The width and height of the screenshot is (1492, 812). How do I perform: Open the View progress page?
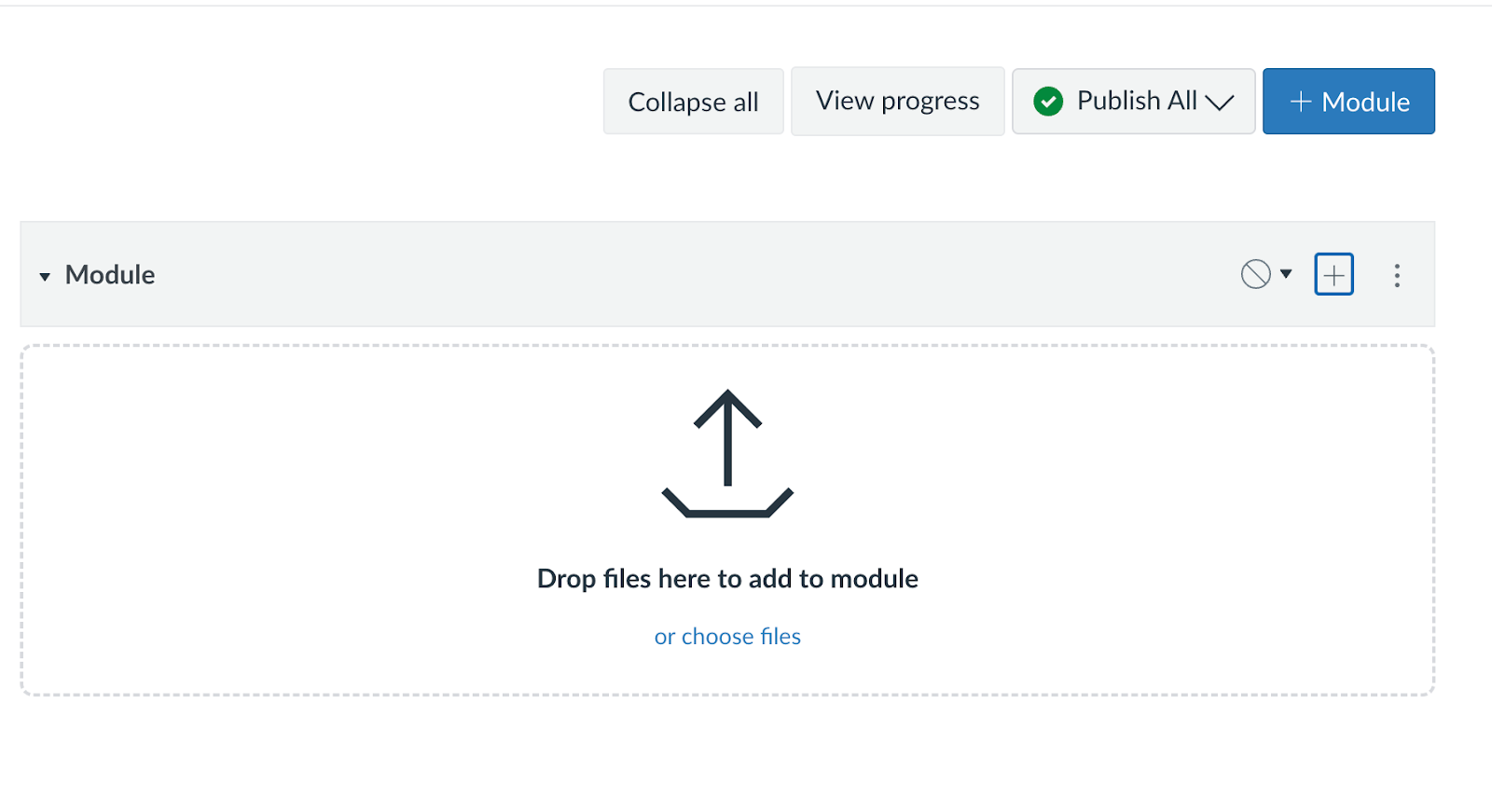pos(897,101)
